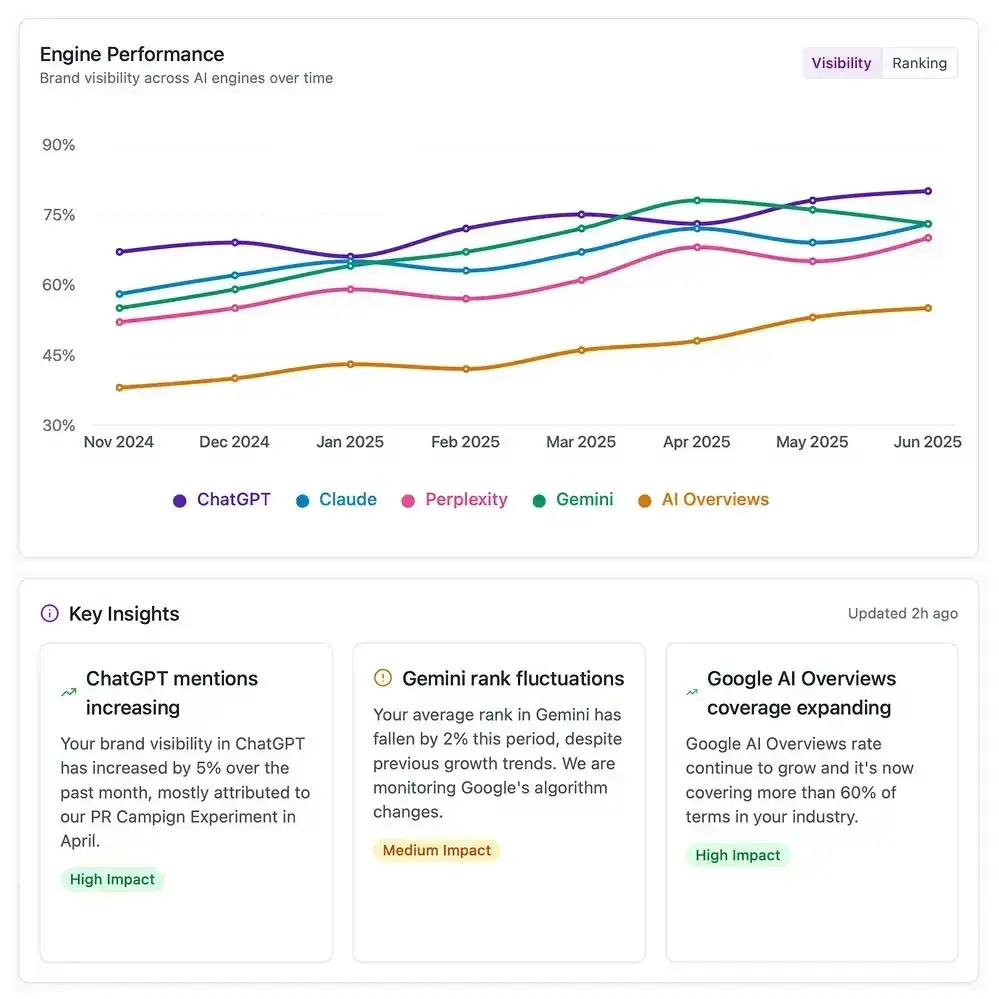The height and width of the screenshot is (999, 999).
Task: Click the info icon next to Key Insights
Action: (x=48, y=614)
